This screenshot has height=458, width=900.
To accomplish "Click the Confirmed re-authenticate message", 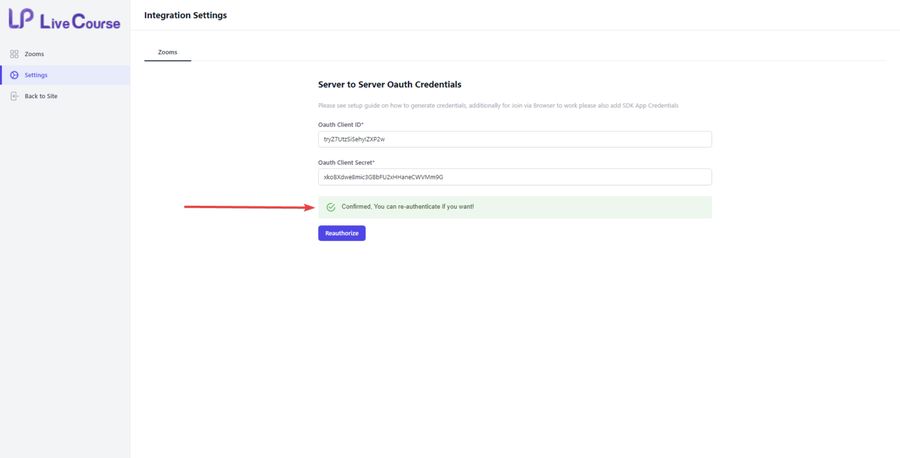I will [408, 207].
